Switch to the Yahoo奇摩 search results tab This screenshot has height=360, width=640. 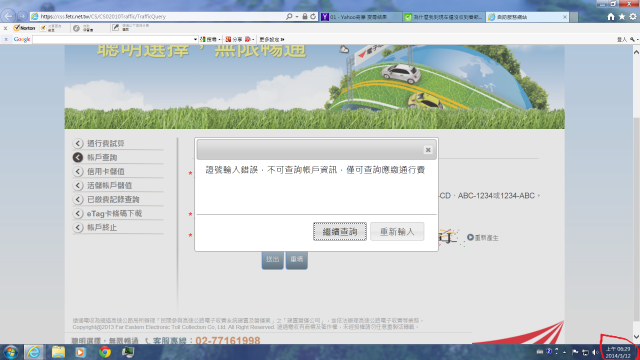(361, 17)
